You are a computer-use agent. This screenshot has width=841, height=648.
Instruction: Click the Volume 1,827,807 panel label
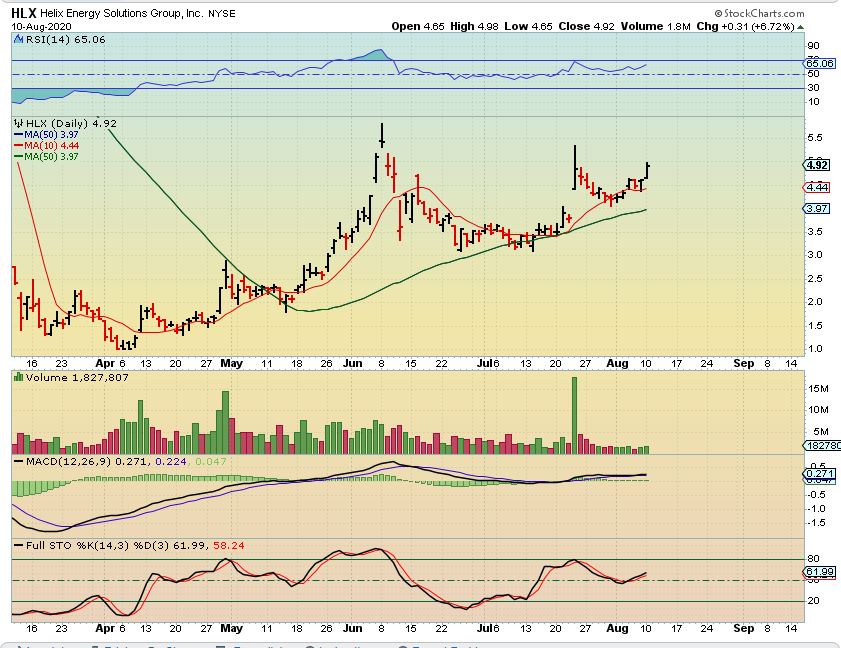click(77, 378)
